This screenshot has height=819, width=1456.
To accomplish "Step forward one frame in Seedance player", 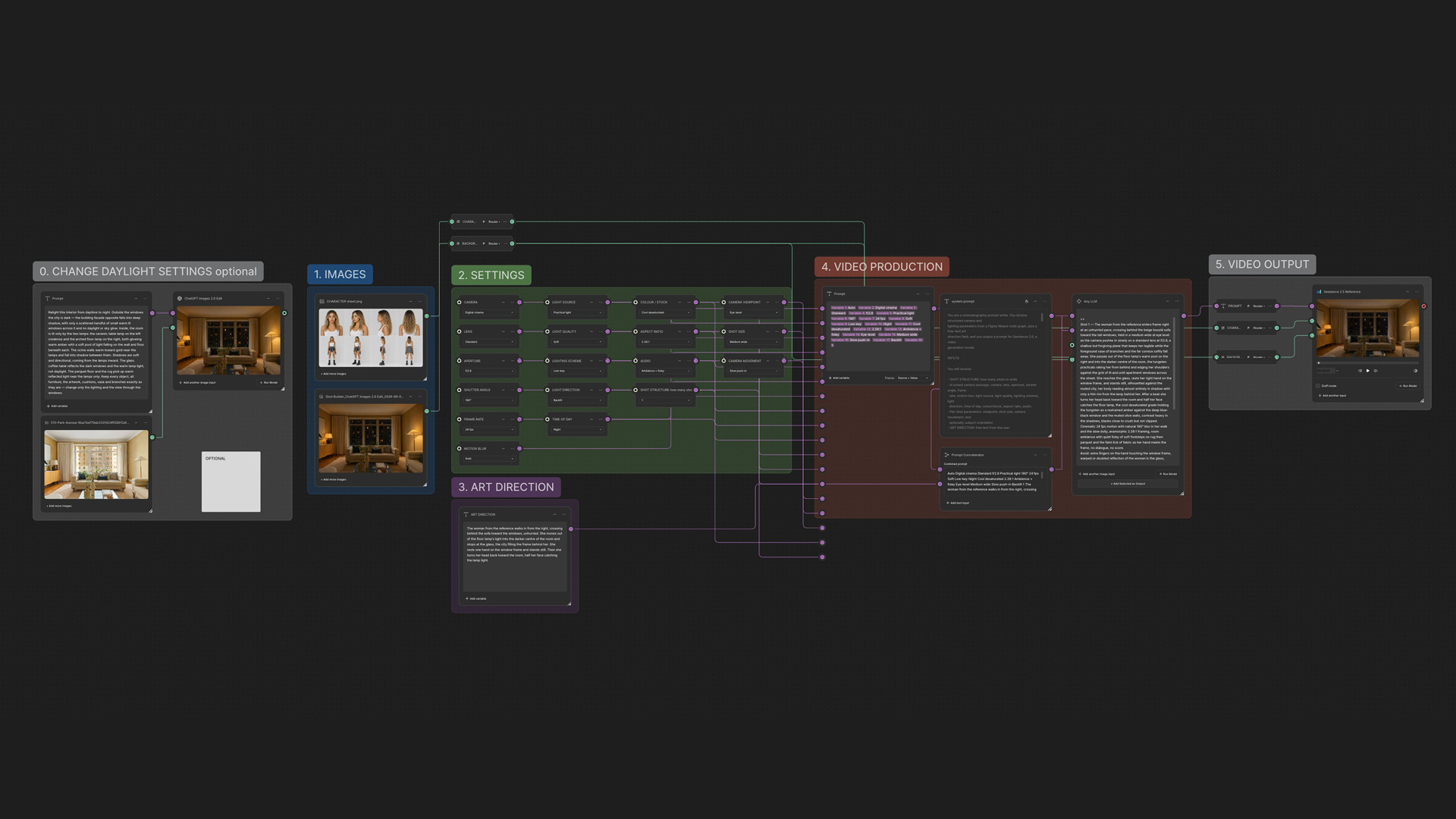I will pyautogui.click(x=1376, y=371).
